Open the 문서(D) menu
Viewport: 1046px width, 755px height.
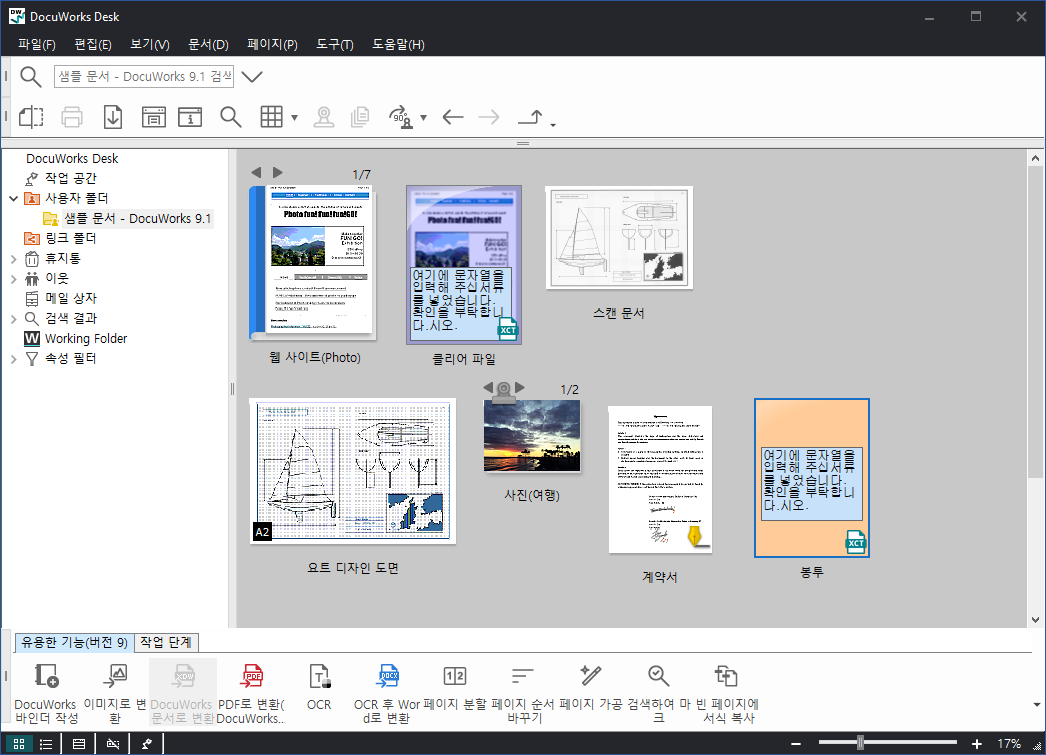(x=208, y=45)
